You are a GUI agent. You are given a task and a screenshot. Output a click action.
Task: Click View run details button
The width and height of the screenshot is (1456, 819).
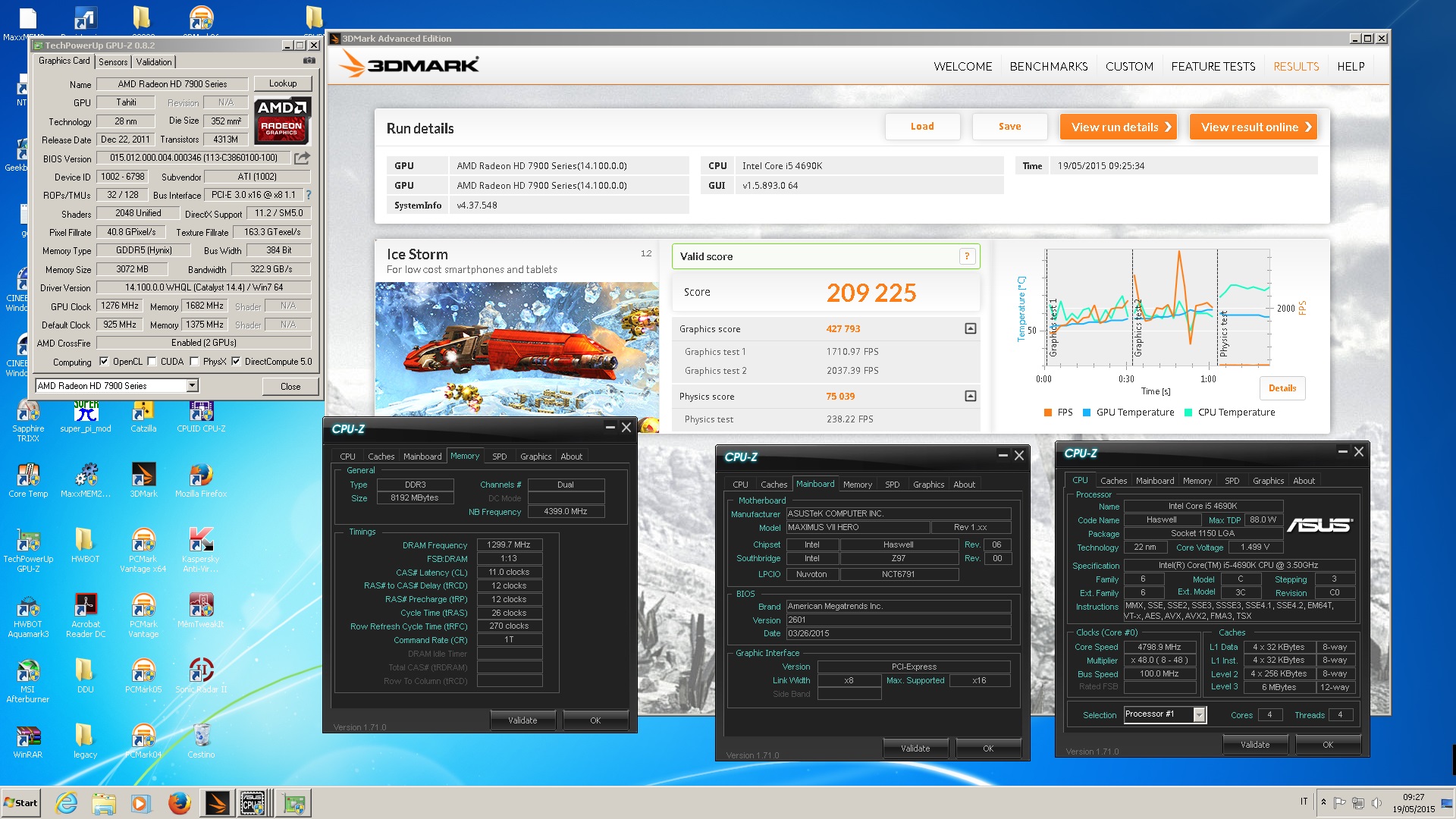click(x=1119, y=127)
